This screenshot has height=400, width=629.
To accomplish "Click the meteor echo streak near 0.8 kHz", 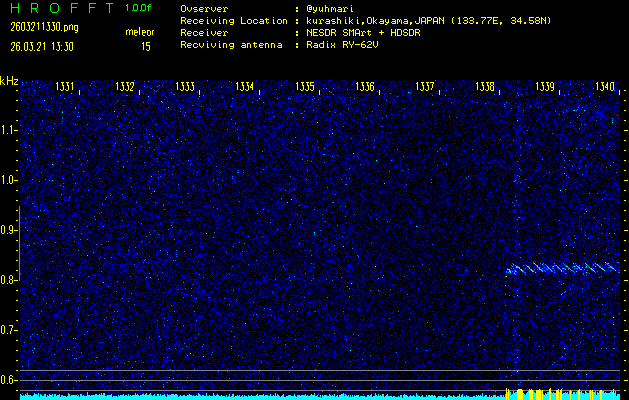I will 562,268.
